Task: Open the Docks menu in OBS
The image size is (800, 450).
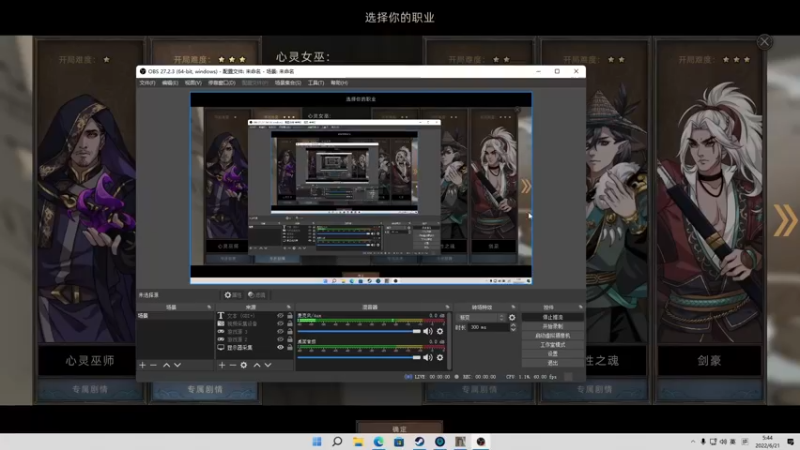Action: tap(221, 83)
